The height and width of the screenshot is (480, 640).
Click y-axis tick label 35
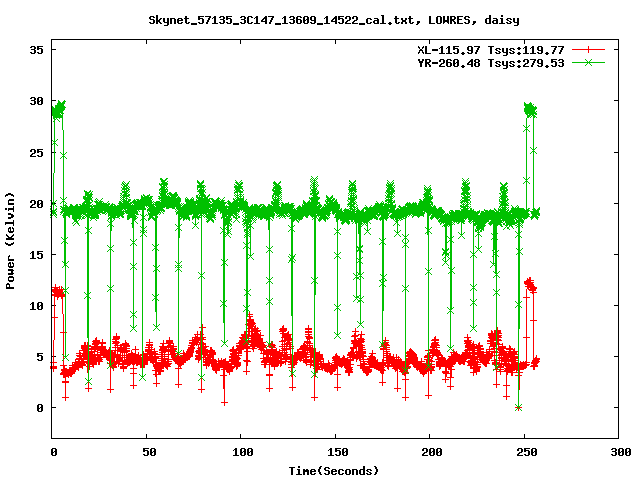click(x=37, y=50)
